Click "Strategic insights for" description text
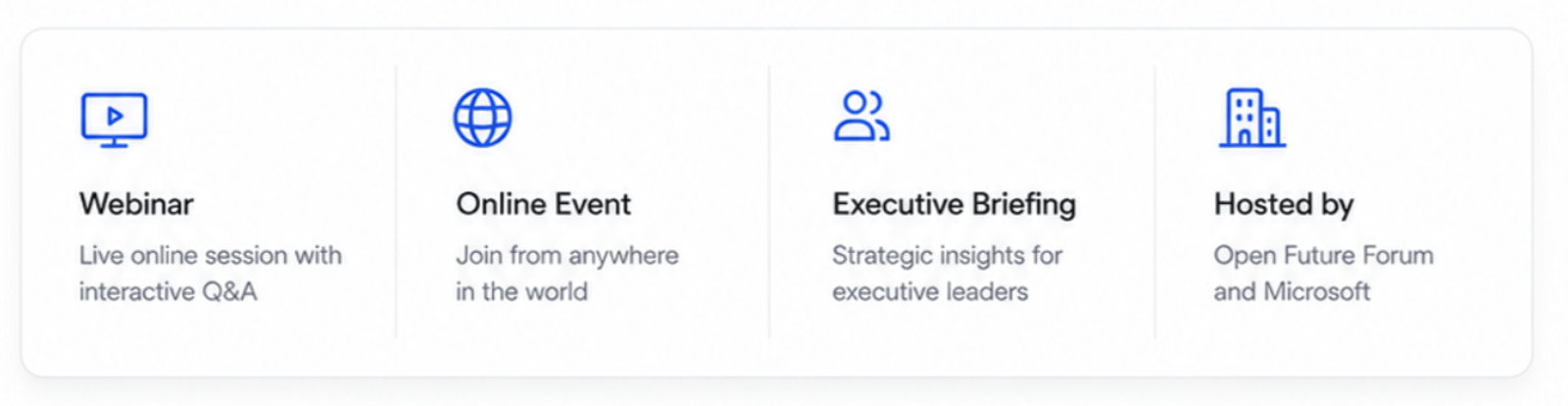 (947, 255)
